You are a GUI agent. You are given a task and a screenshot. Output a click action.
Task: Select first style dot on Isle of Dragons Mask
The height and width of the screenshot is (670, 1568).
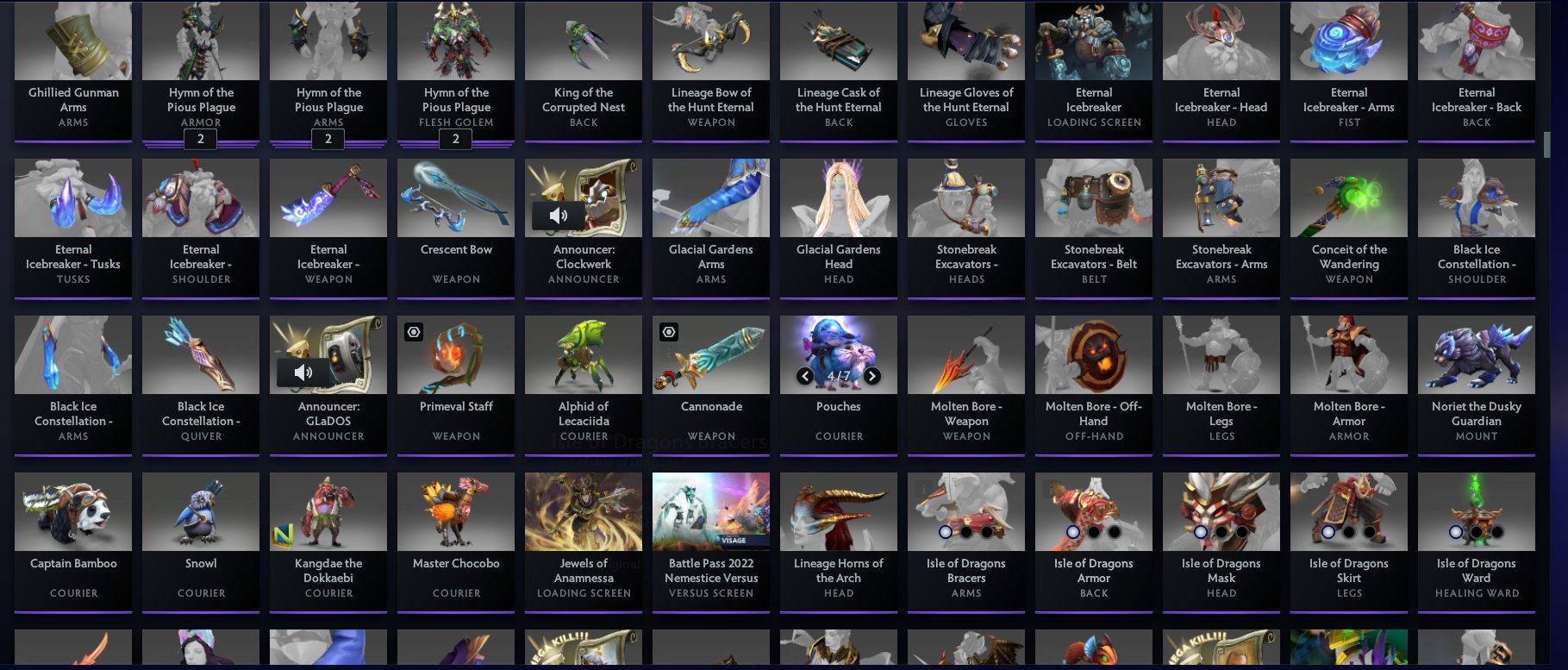coord(1201,532)
